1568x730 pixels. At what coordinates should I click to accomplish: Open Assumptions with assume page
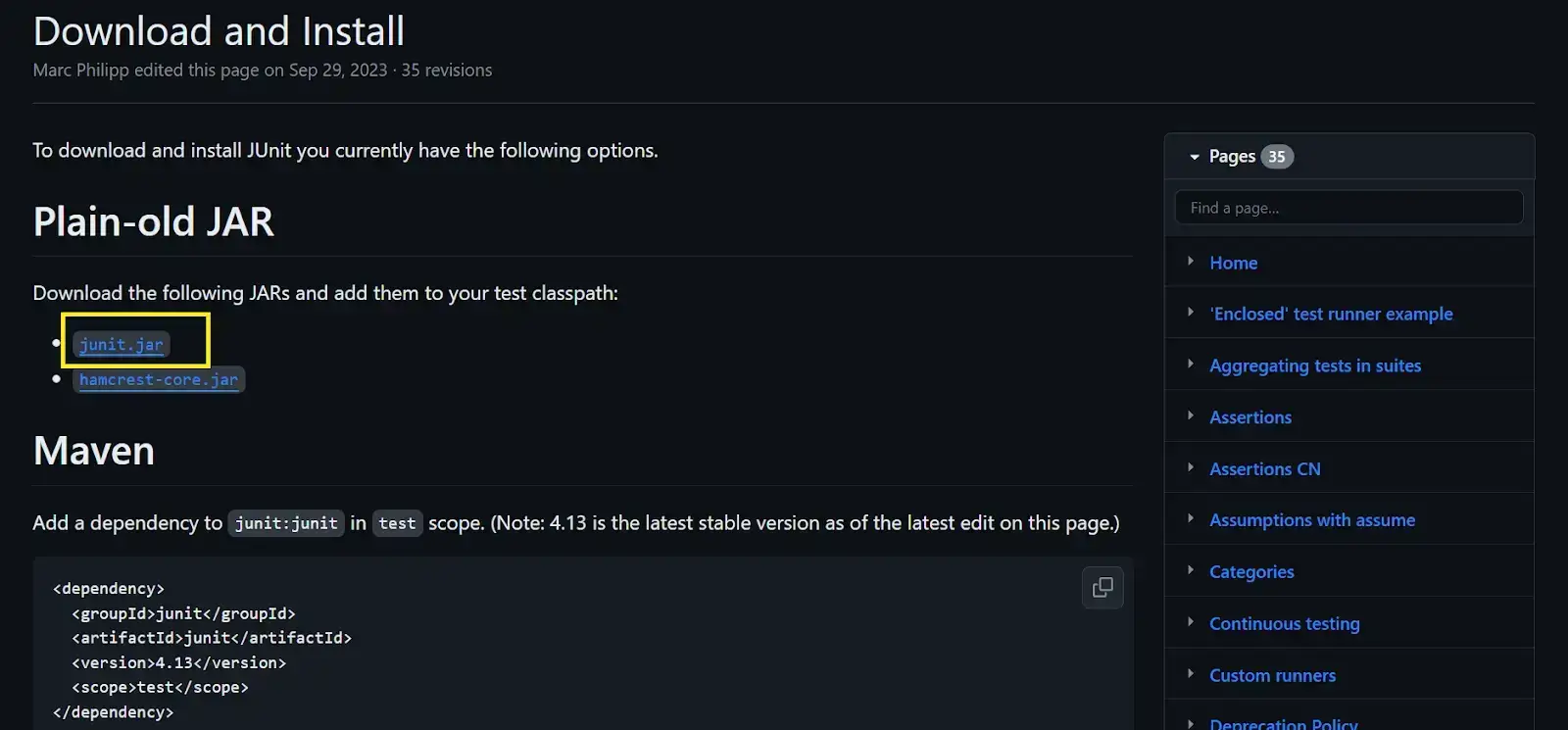click(x=1311, y=520)
